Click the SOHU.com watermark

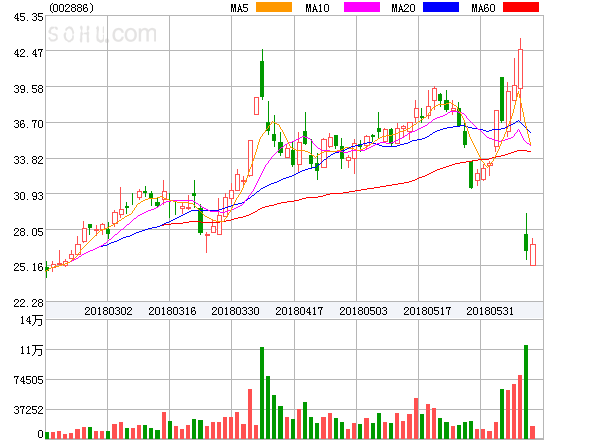102,34
